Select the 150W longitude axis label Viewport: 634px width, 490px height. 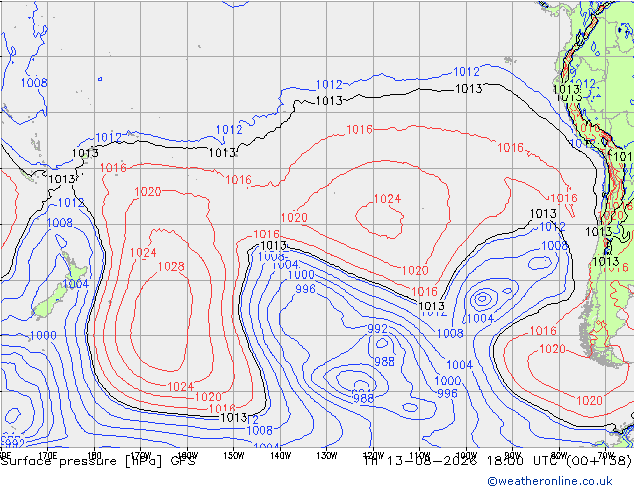(234, 456)
